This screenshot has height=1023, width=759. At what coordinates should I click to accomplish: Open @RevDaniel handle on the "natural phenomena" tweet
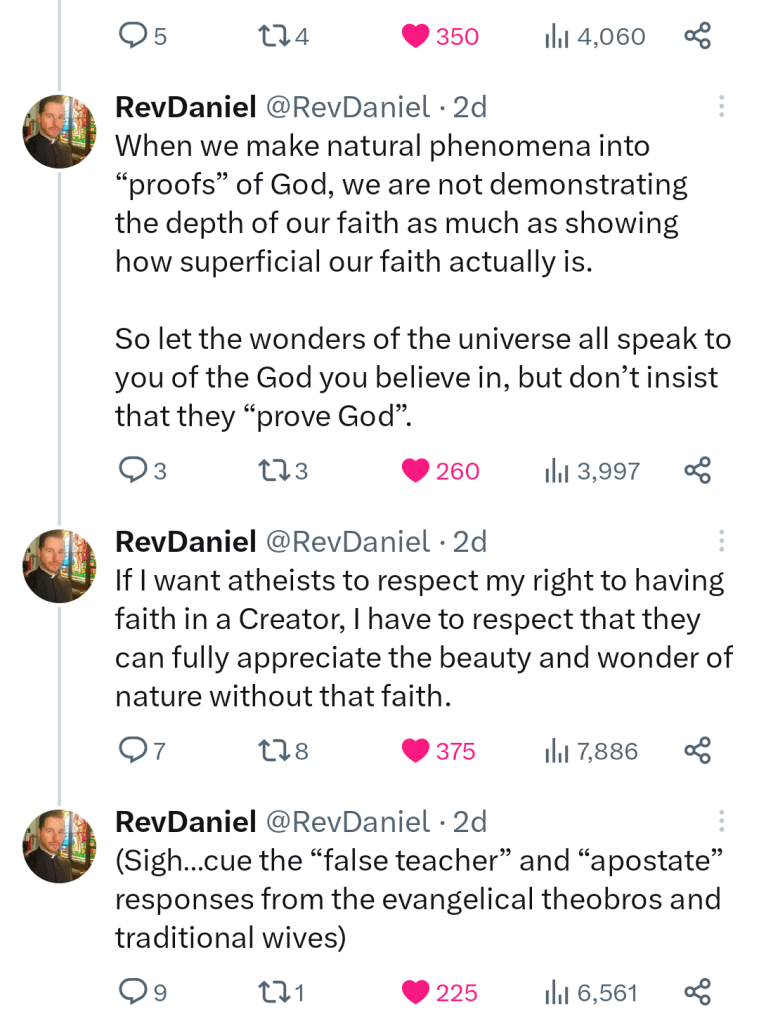[x=347, y=107]
